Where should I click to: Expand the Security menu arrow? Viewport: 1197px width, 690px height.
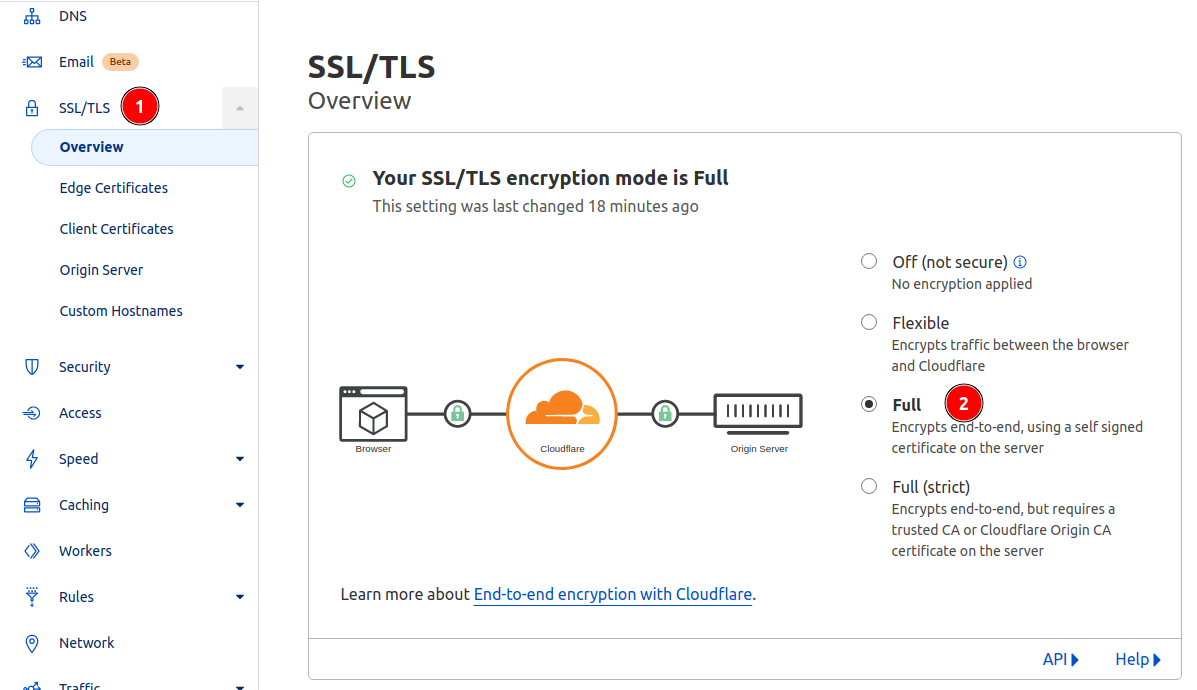coord(240,367)
